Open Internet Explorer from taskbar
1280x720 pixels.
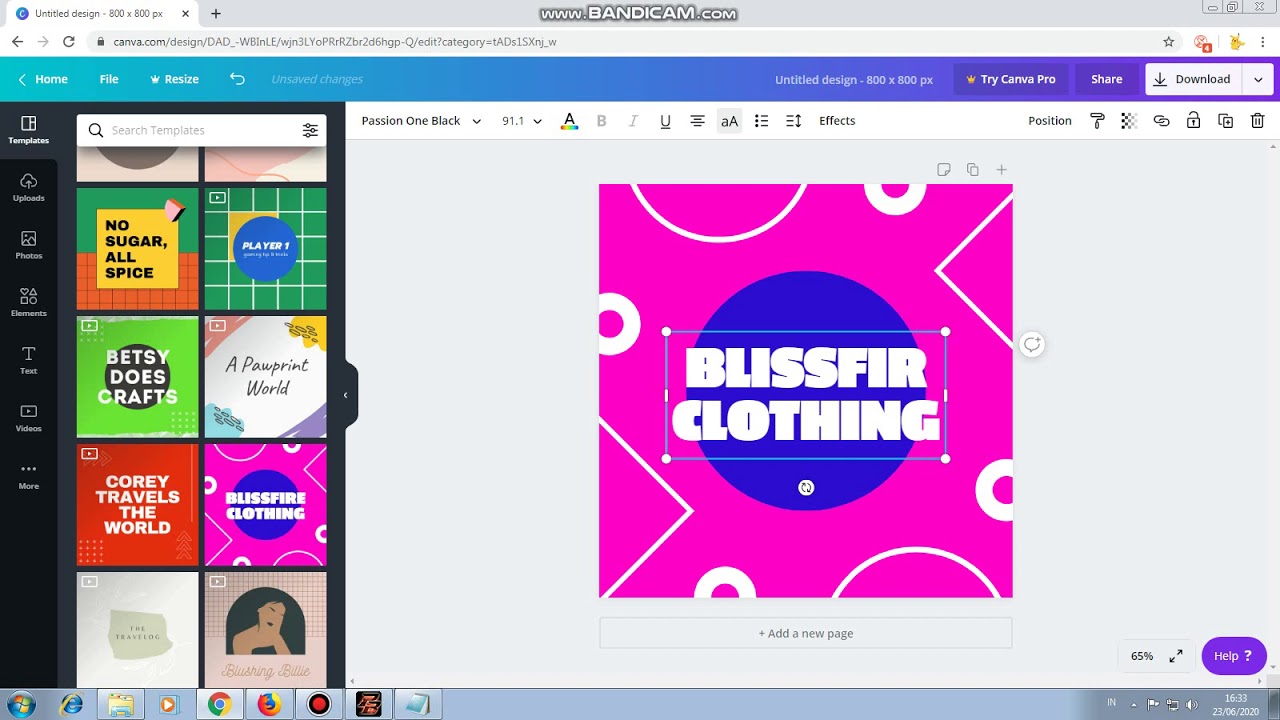click(71, 705)
